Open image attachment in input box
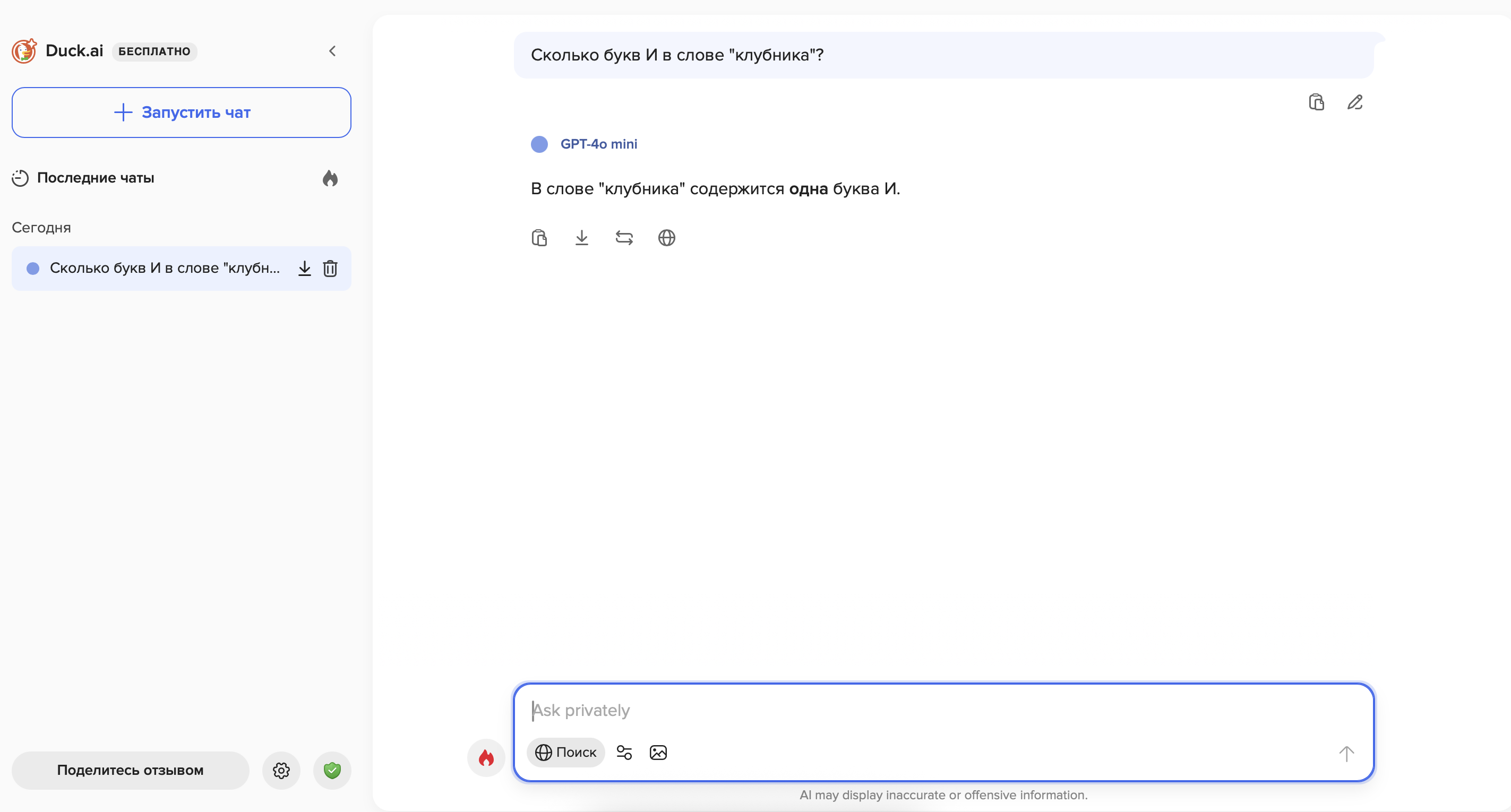Image resolution: width=1511 pixels, height=812 pixels. coord(658,753)
